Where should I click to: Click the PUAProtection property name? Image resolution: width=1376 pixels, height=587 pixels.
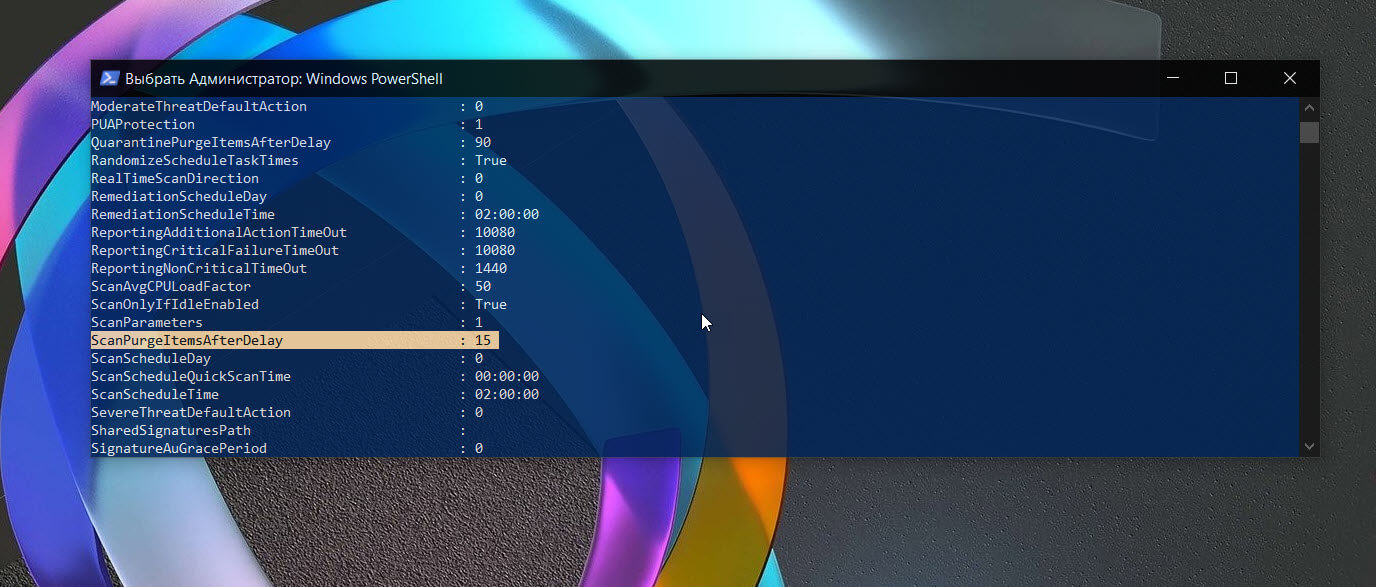click(x=143, y=124)
